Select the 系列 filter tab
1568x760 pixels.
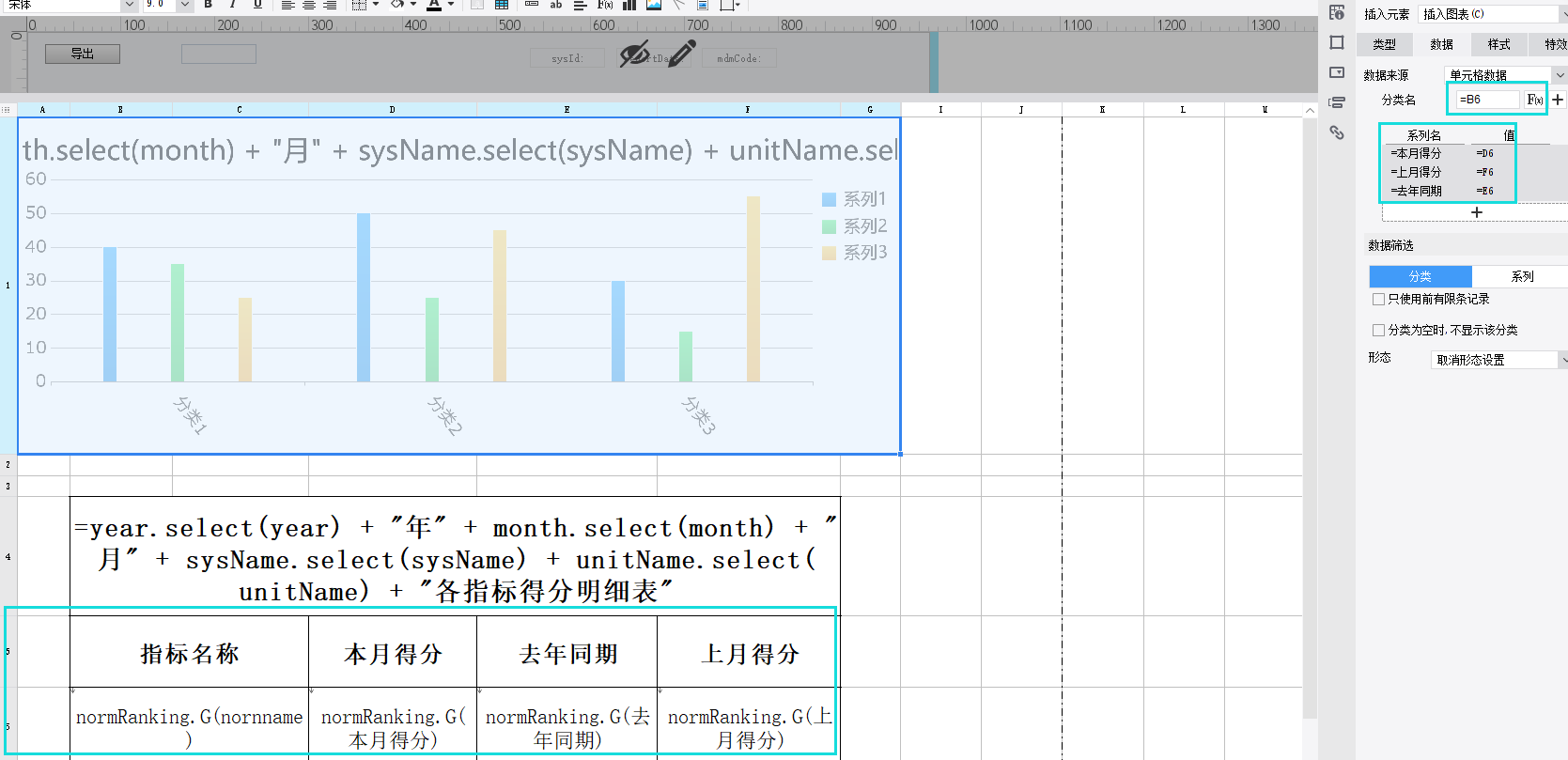pyautogui.click(x=1522, y=276)
